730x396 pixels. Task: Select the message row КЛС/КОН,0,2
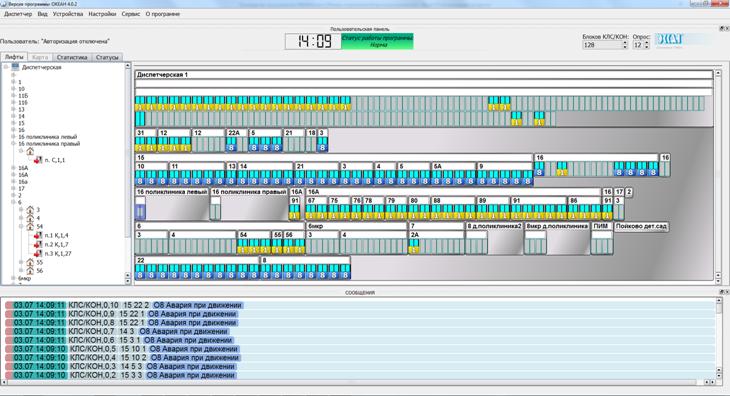(360, 375)
